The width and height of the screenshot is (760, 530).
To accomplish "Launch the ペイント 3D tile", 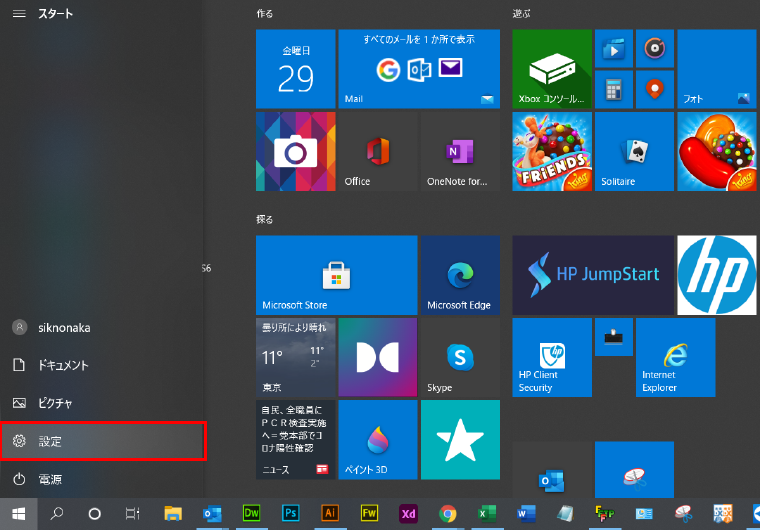I will 378,440.
